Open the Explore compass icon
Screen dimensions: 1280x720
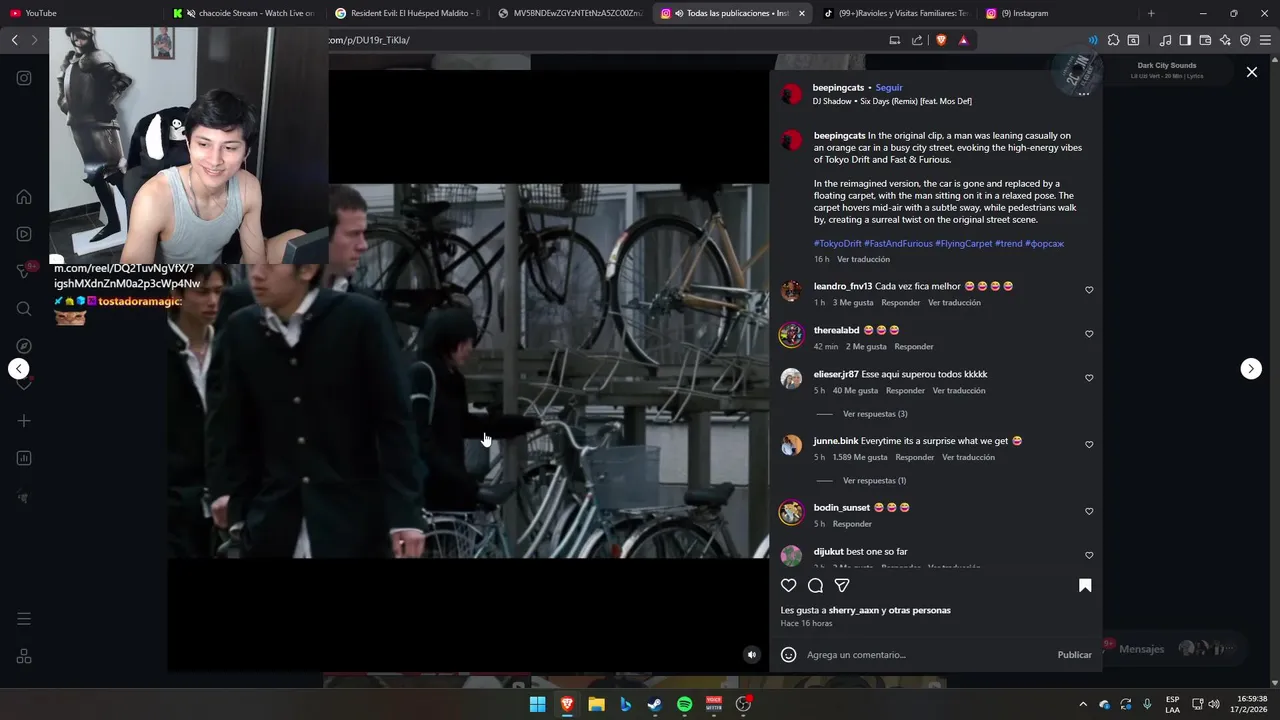click(24, 346)
